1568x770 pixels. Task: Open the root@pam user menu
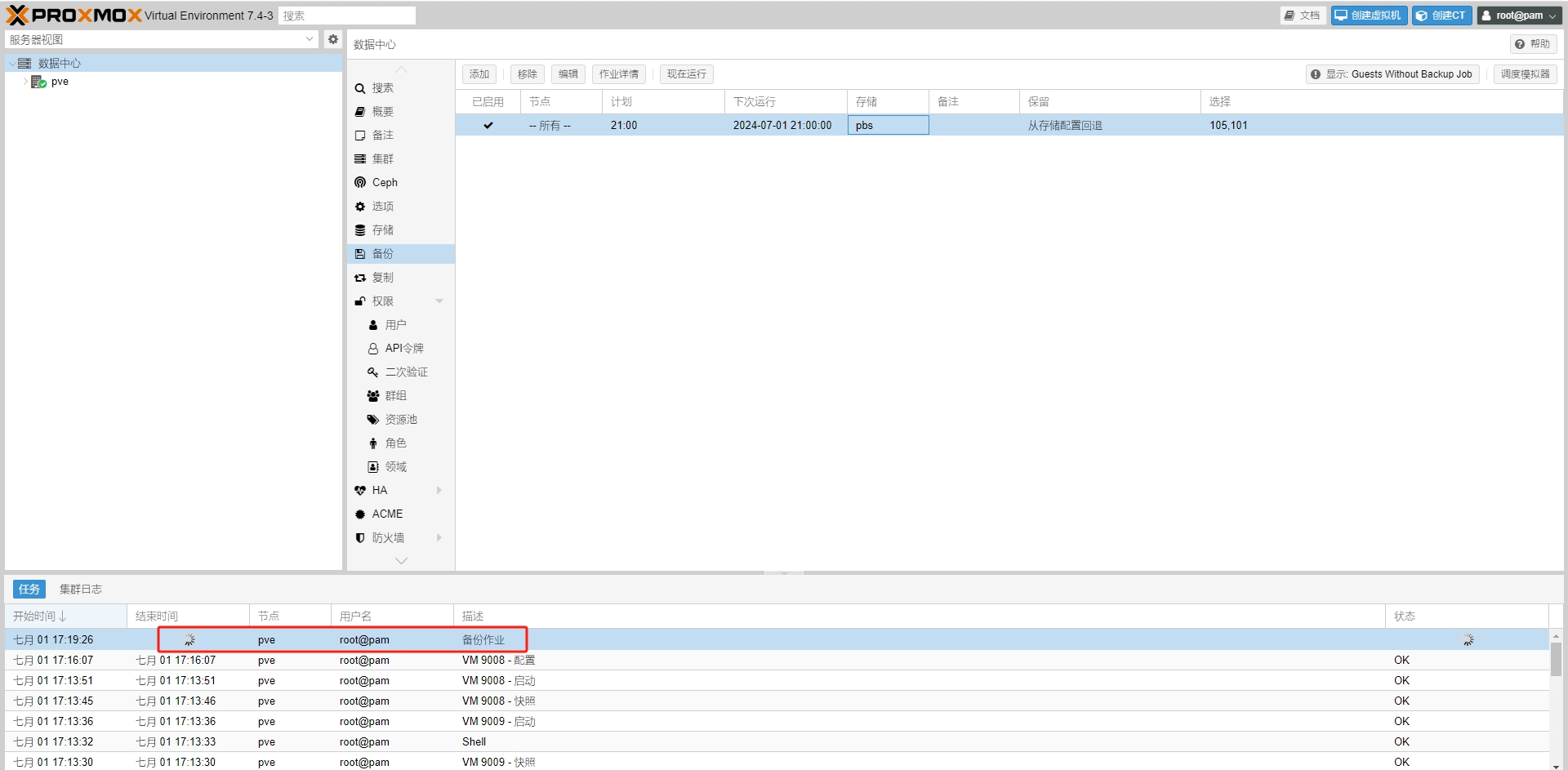[1519, 16]
